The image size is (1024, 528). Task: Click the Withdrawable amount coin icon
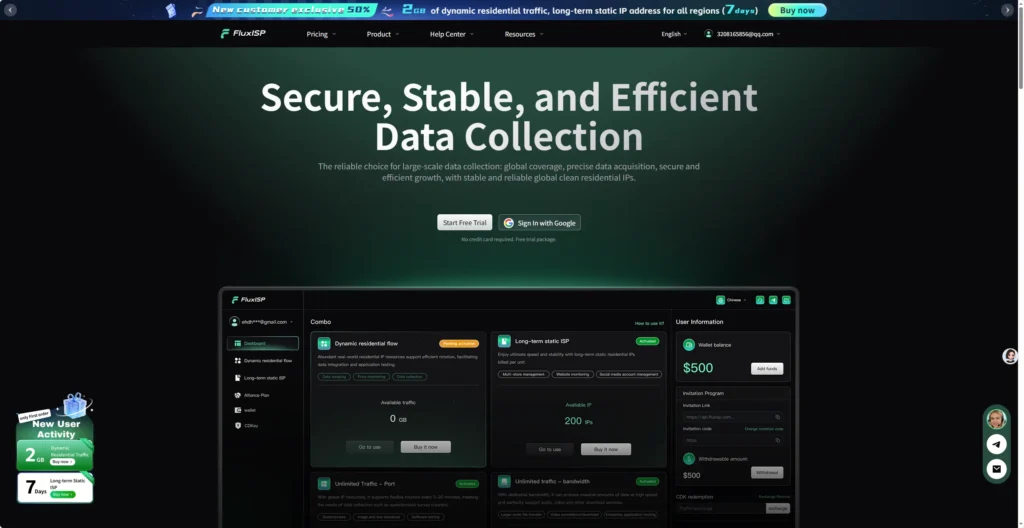[x=688, y=459]
